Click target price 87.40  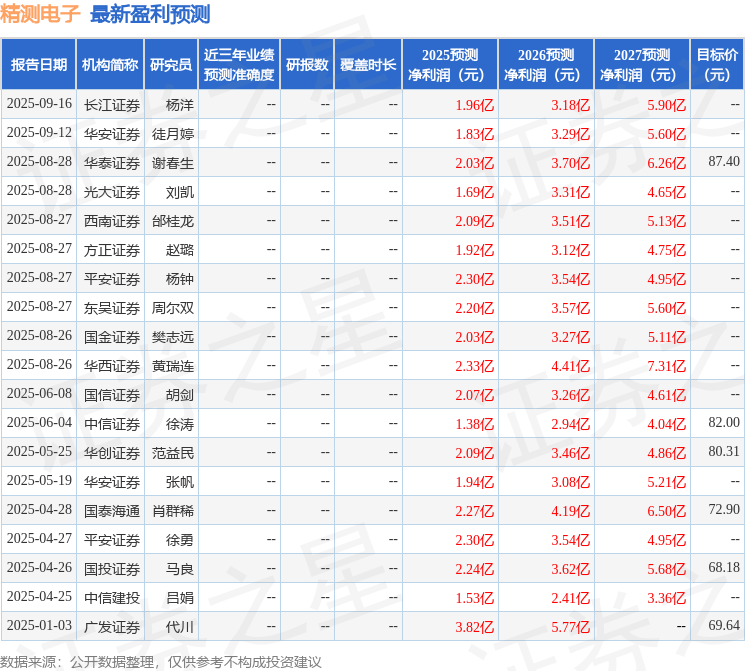coord(724,162)
